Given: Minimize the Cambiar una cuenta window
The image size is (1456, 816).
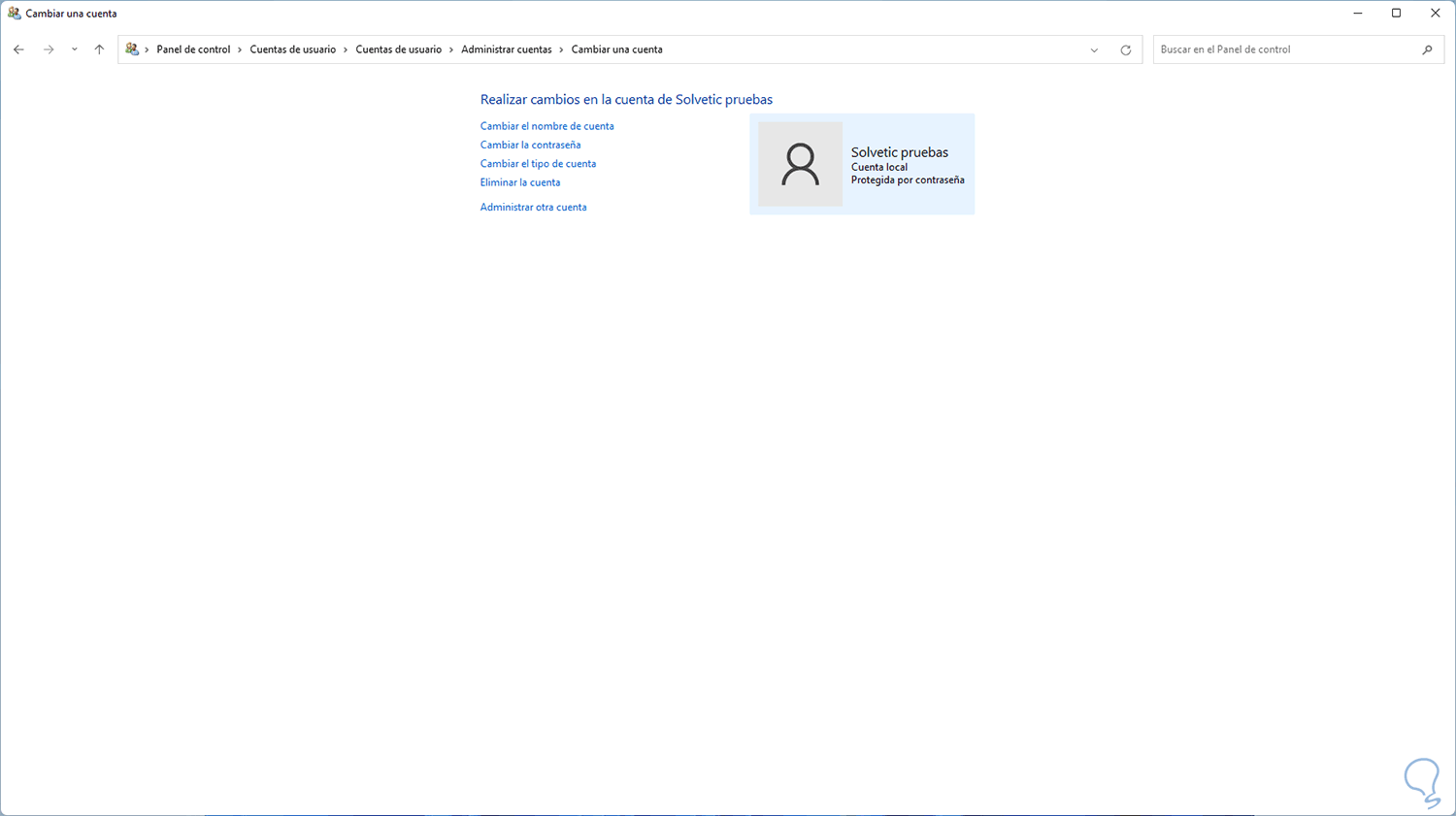Looking at the screenshot, I should point(1358,14).
